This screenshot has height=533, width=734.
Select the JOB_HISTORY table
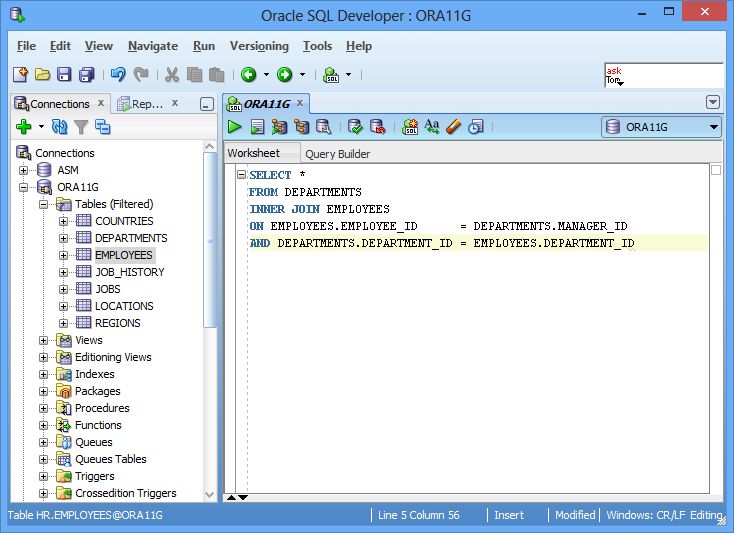pos(130,272)
